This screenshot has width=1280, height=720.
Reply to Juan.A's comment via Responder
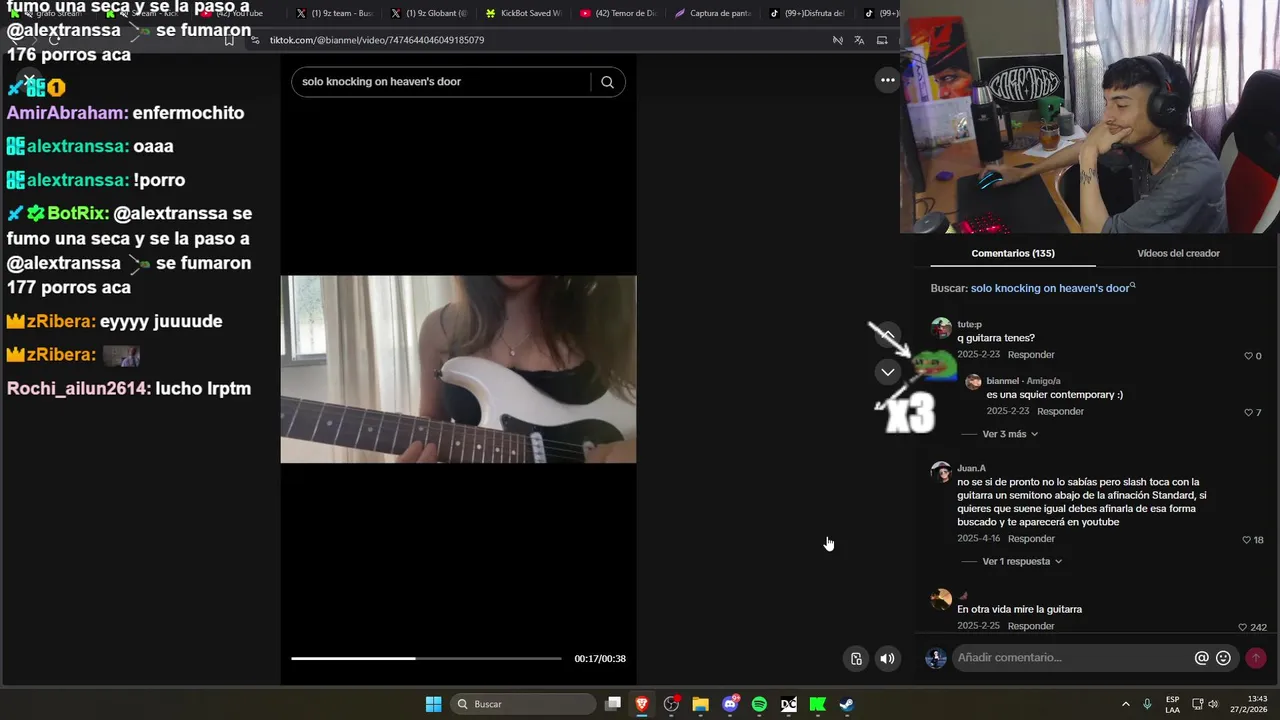click(x=1031, y=538)
